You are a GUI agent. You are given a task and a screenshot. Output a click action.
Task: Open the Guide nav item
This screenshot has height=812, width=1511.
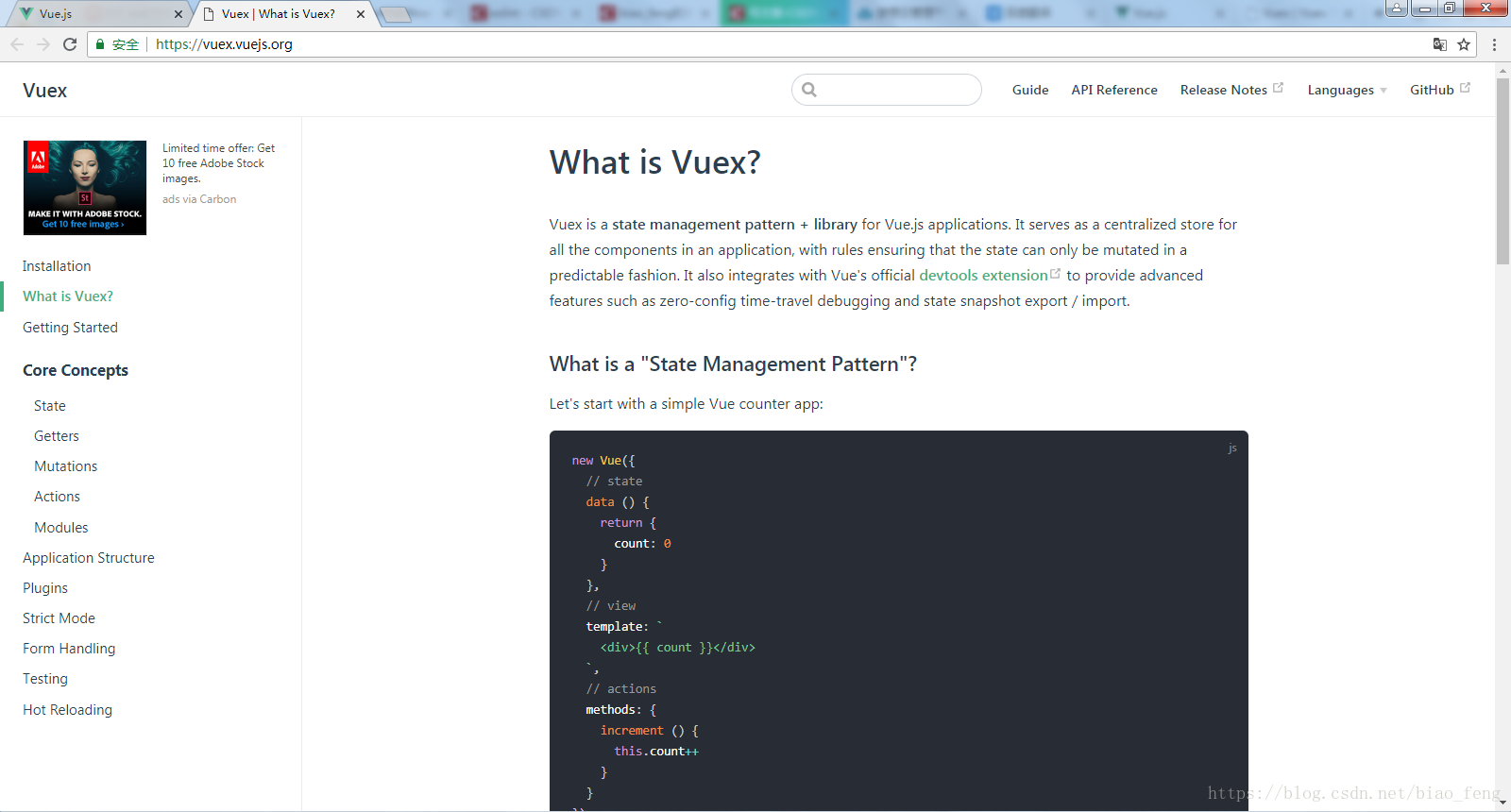[x=1030, y=90]
